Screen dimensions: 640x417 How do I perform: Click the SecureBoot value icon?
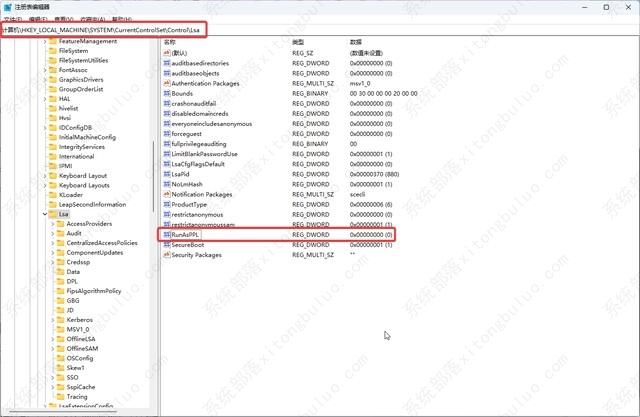(x=167, y=245)
